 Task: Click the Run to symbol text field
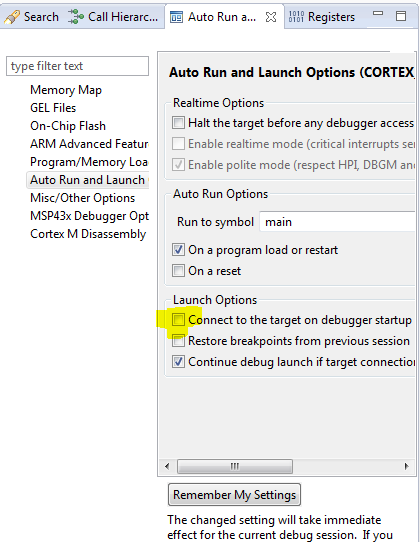pos(337,222)
